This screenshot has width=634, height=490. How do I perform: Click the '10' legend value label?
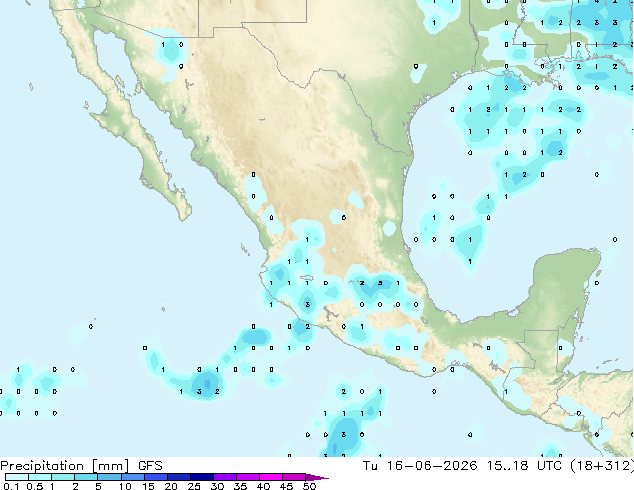[x=125, y=486]
